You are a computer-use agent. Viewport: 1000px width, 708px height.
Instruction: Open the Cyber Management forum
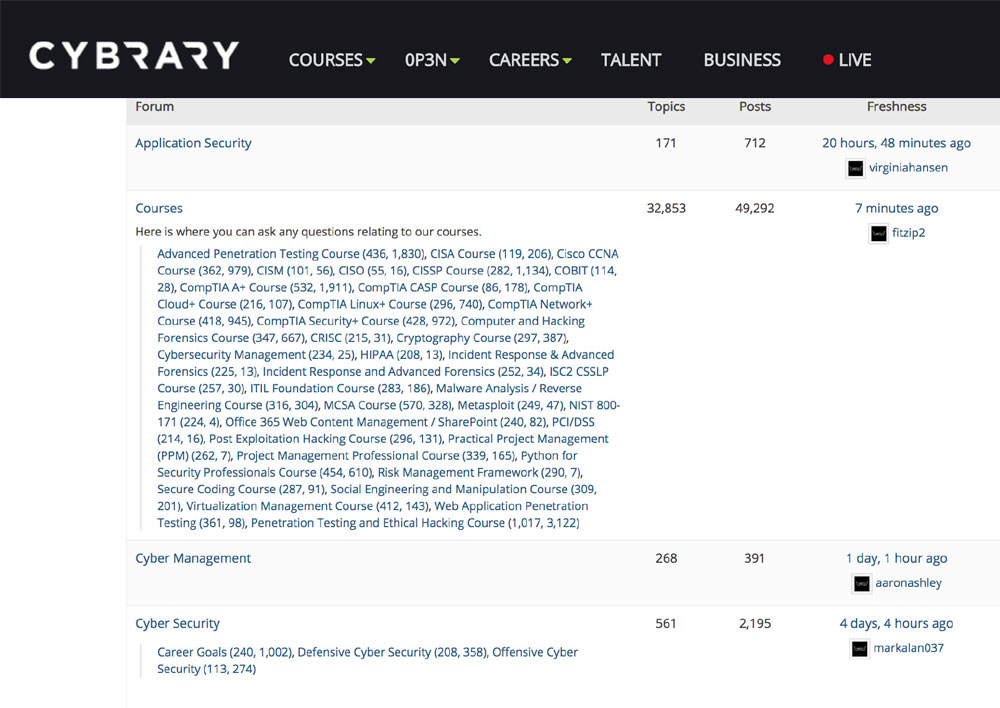[193, 558]
